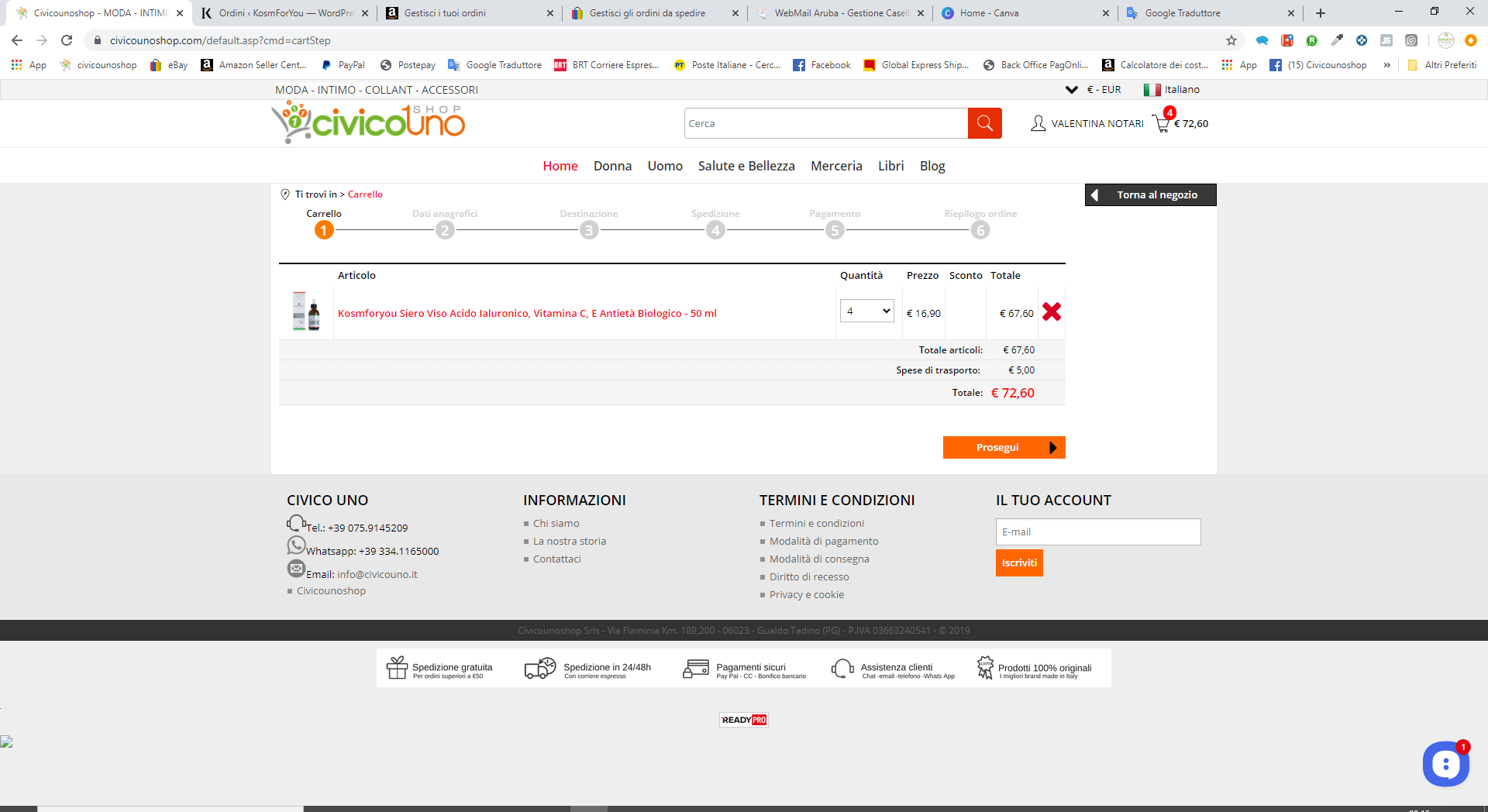Open Termini e condizioni link

point(816,524)
